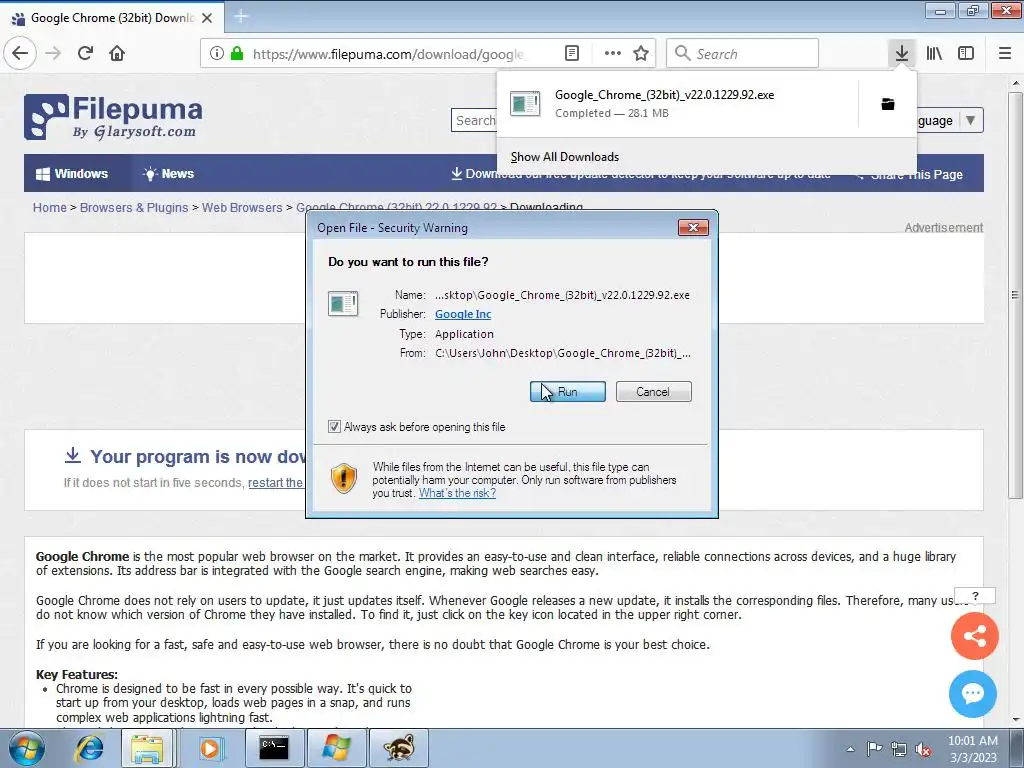Click the taskbar clock showing 10:01 AM
Viewport: 1024px width, 768px height.
(x=972, y=749)
